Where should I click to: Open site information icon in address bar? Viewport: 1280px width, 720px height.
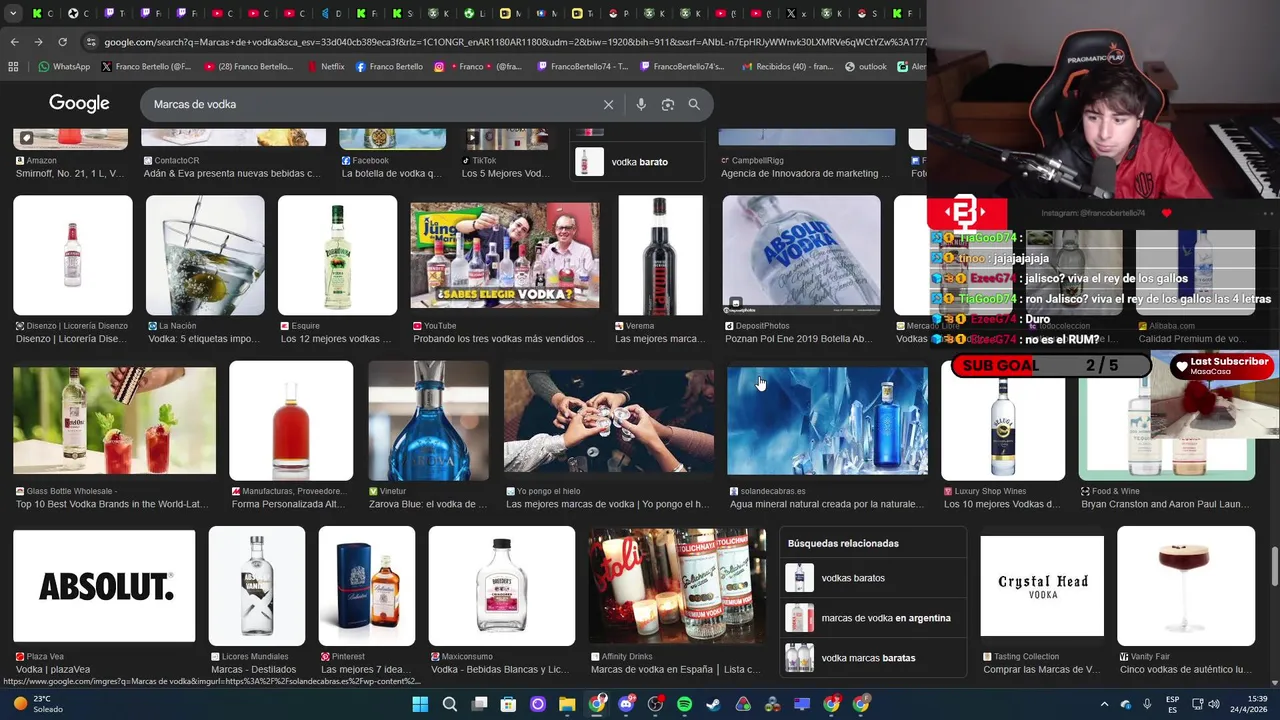[x=91, y=42]
